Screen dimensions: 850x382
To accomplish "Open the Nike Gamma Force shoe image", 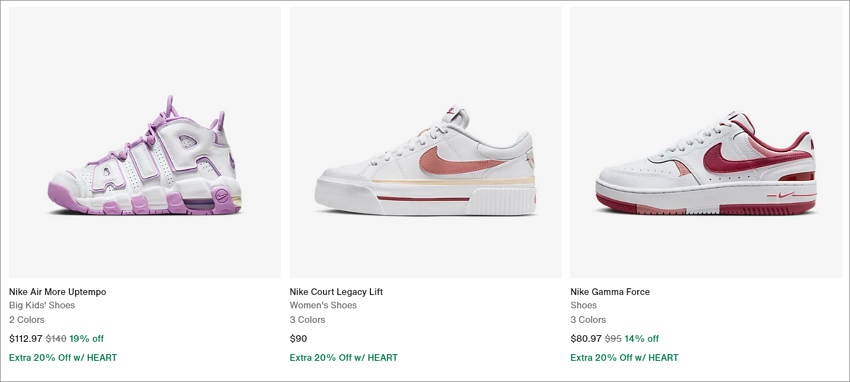I will point(706,142).
